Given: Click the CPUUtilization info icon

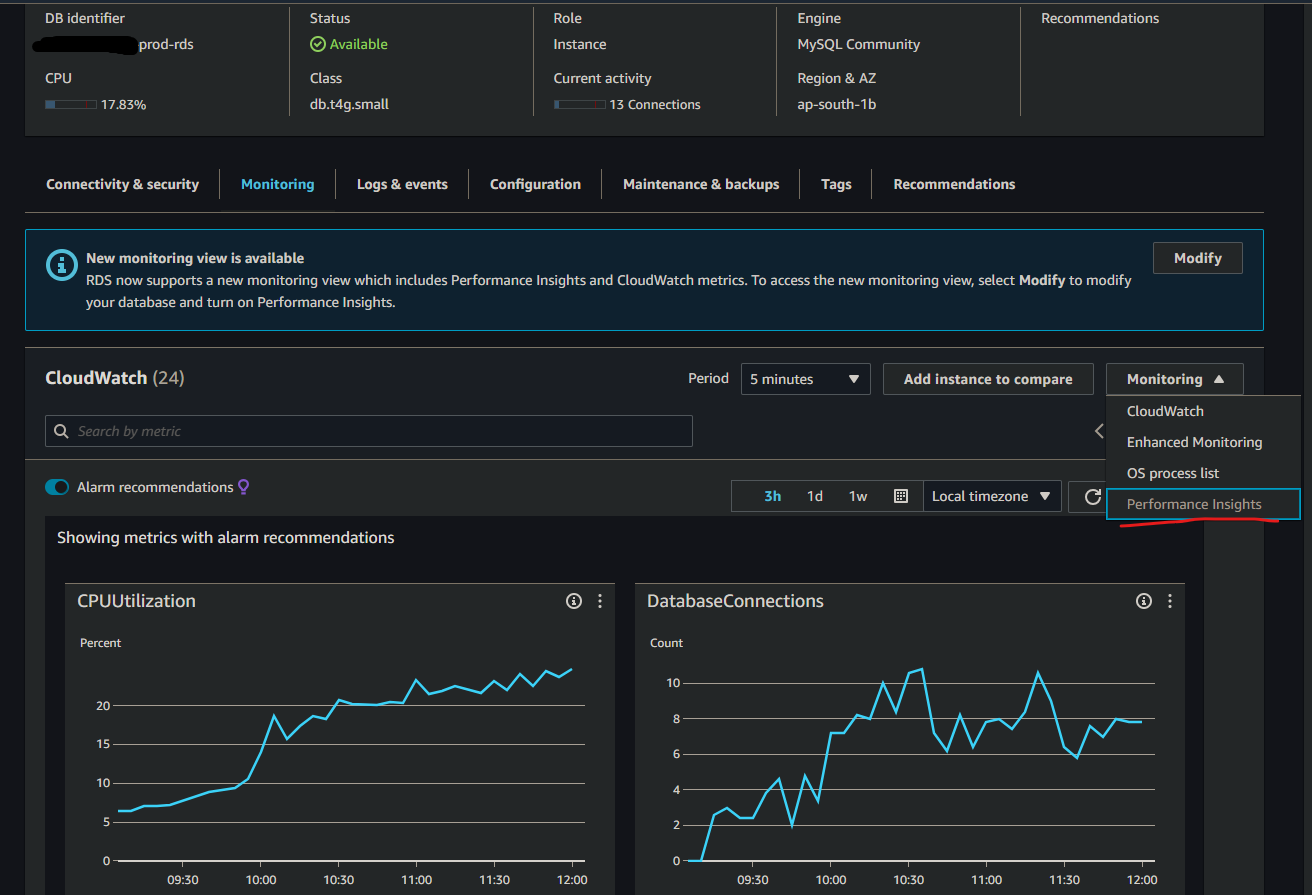Looking at the screenshot, I should point(574,601).
